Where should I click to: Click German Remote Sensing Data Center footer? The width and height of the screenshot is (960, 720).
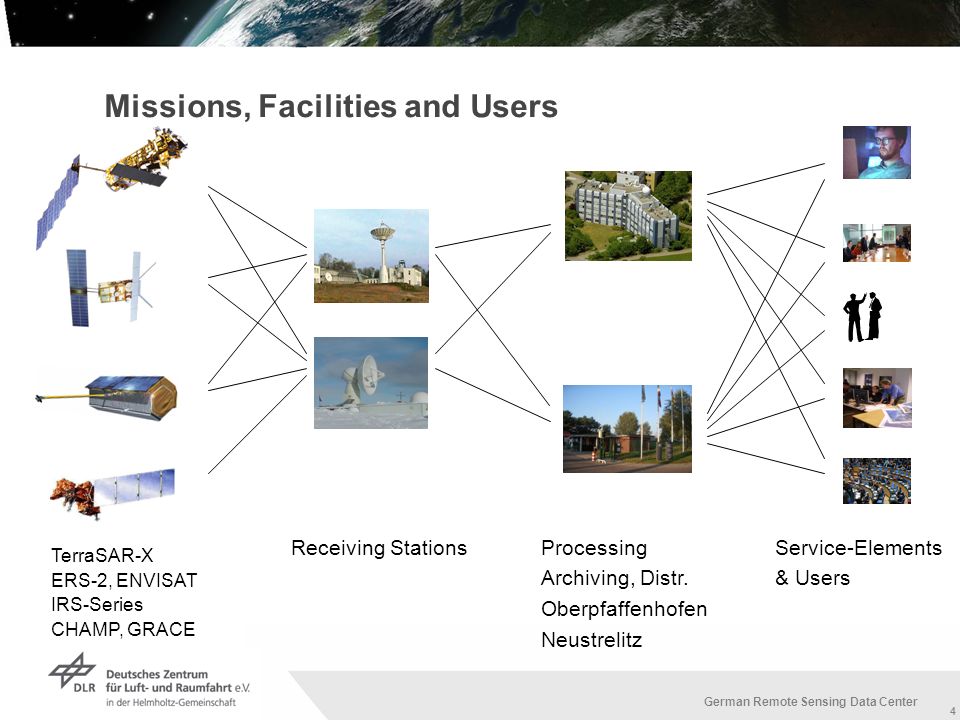(x=811, y=702)
